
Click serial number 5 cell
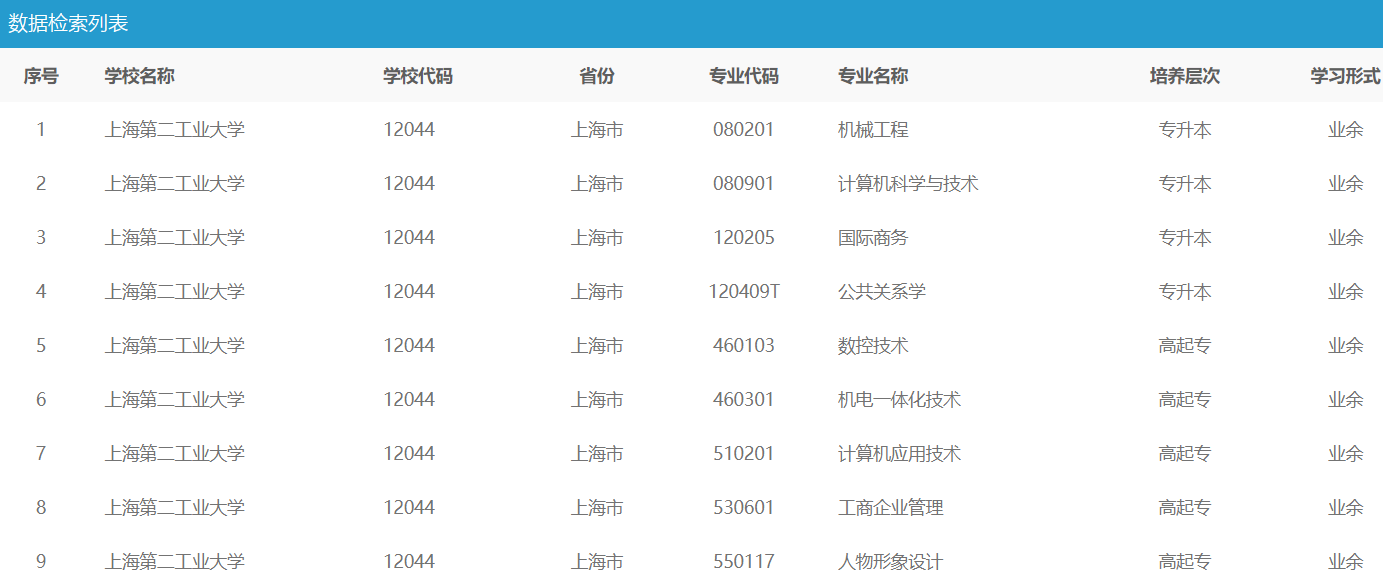point(41,345)
